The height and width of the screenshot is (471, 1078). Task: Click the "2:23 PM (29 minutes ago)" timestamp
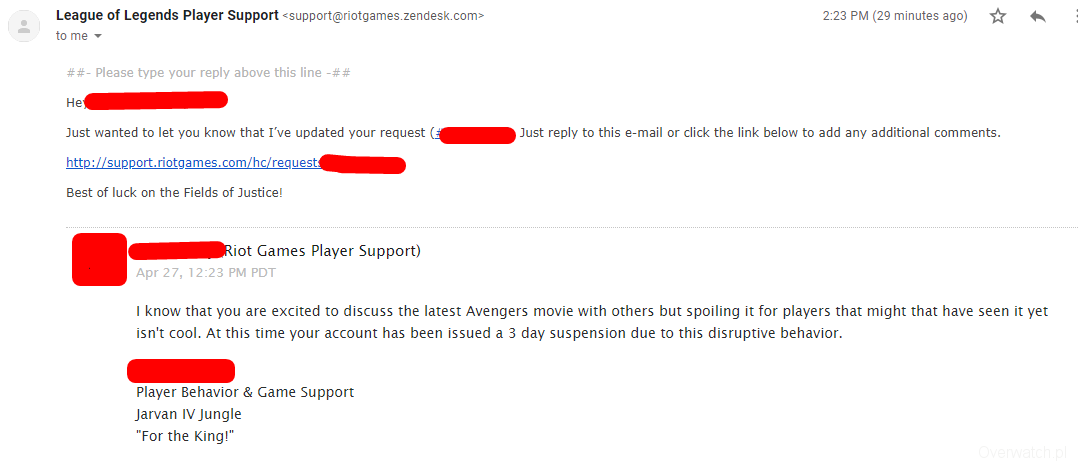click(x=894, y=16)
